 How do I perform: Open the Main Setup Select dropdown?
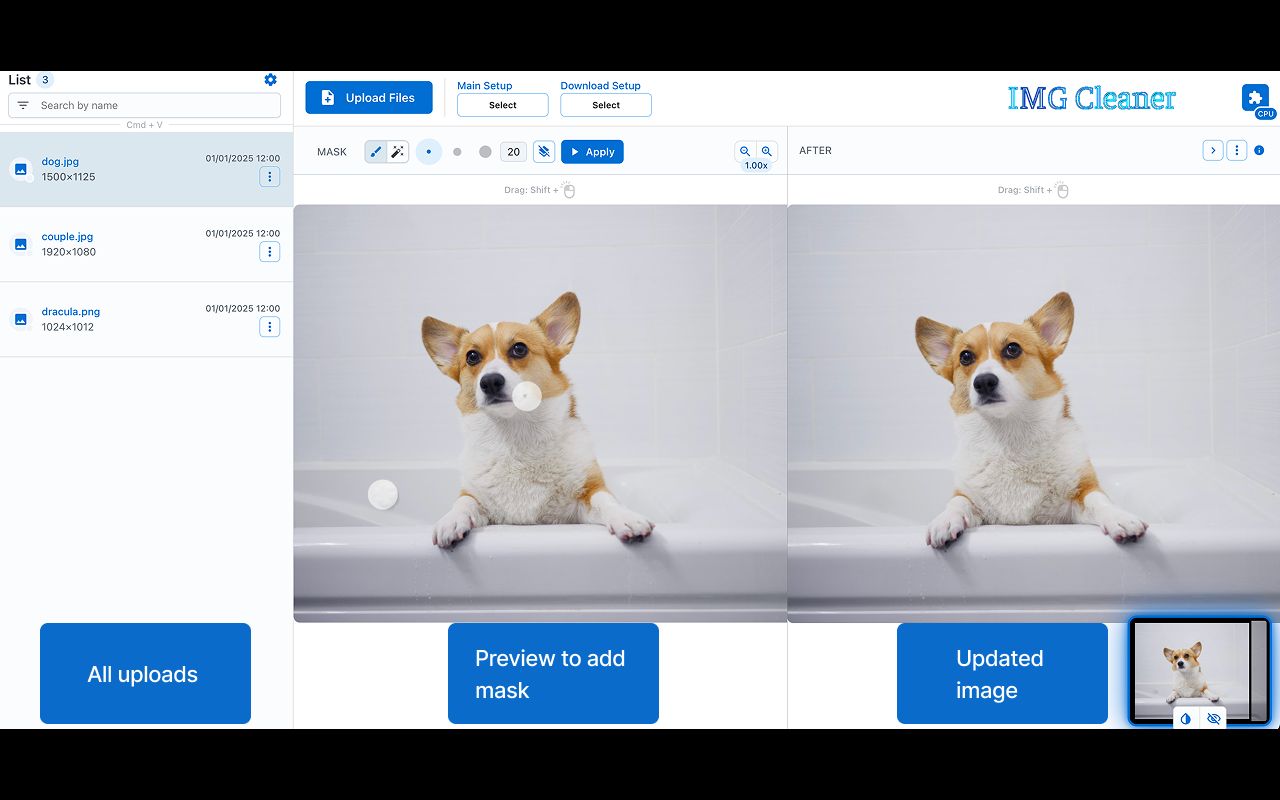click(x=502, y=104)
